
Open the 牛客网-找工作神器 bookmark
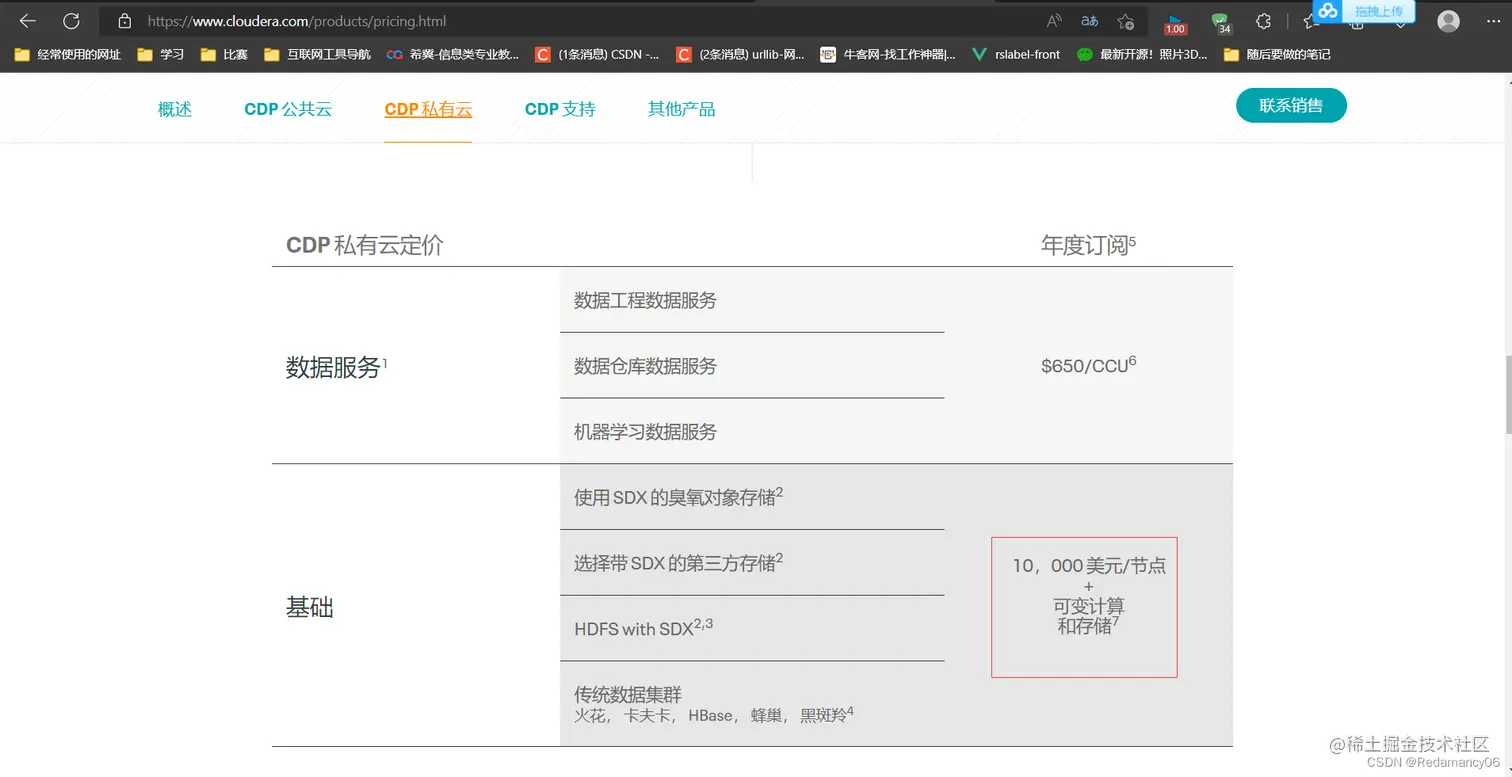[888, 54]
